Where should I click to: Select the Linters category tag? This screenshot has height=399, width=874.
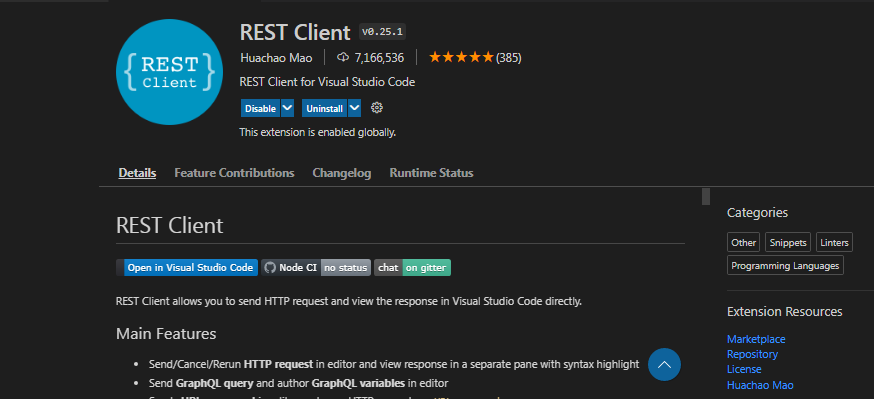pos(834,242)
